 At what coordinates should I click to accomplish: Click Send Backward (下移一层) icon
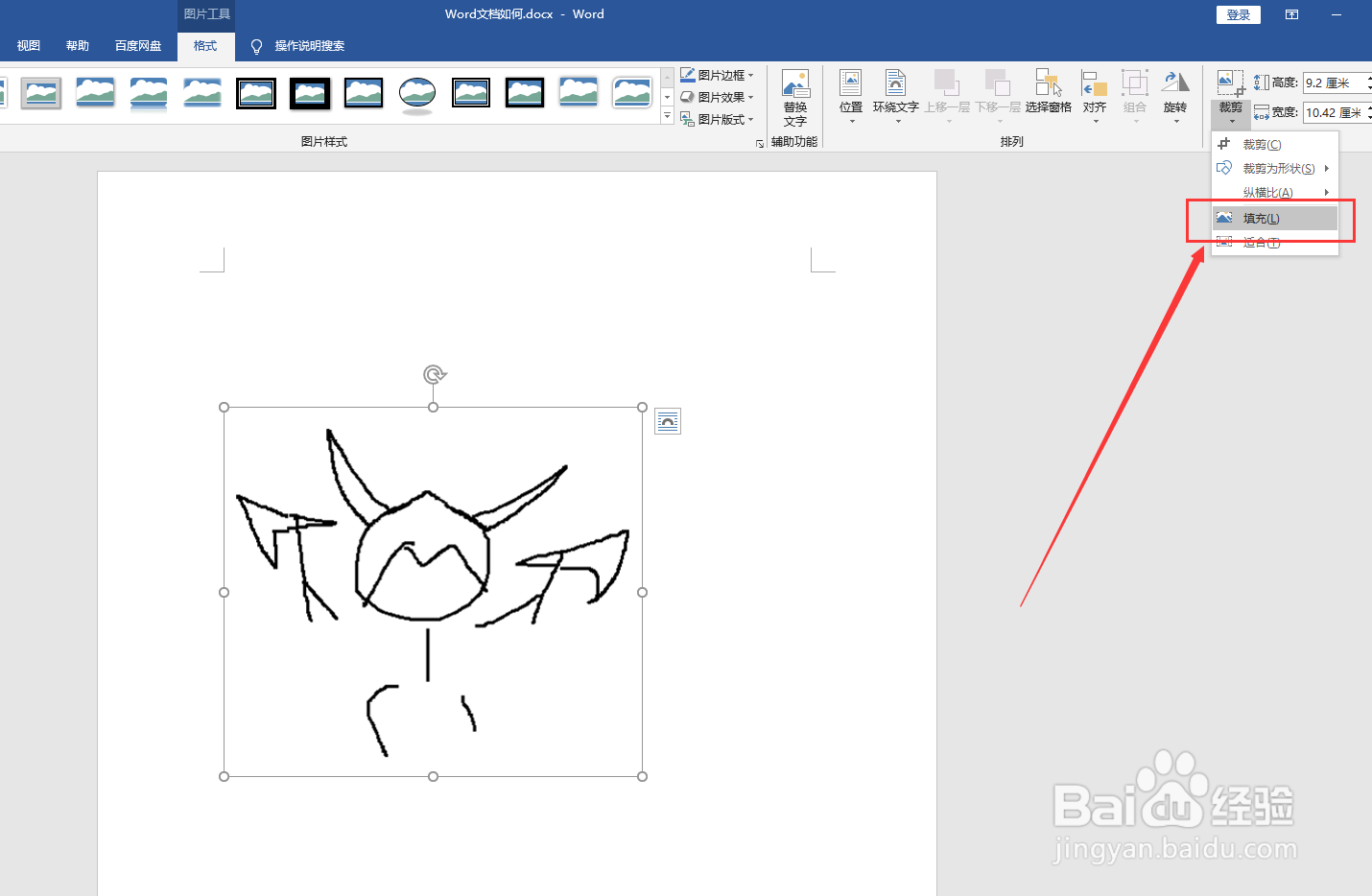[x=998, y=83]
